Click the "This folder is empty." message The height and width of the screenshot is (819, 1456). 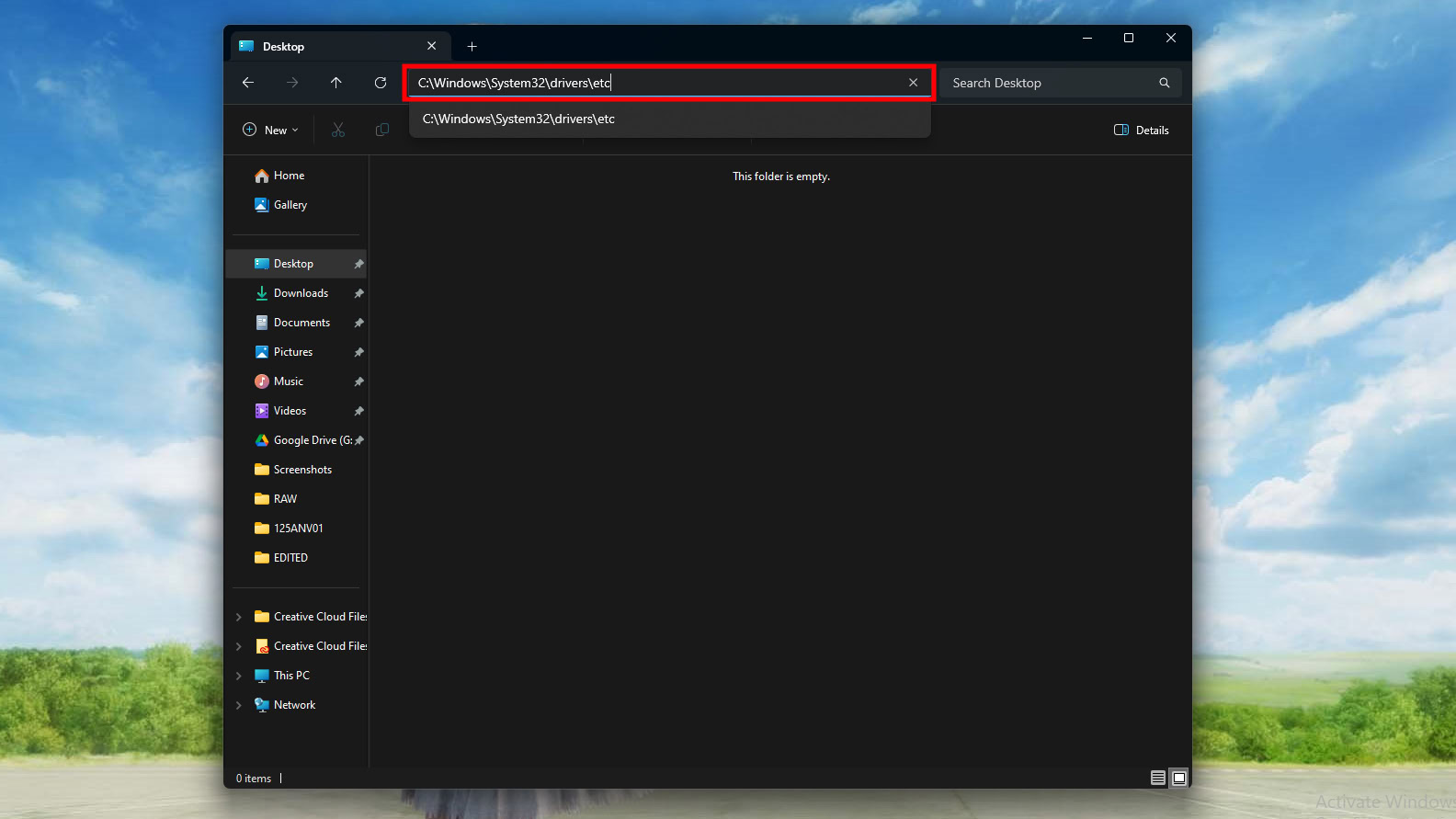(x=781, y=176)
